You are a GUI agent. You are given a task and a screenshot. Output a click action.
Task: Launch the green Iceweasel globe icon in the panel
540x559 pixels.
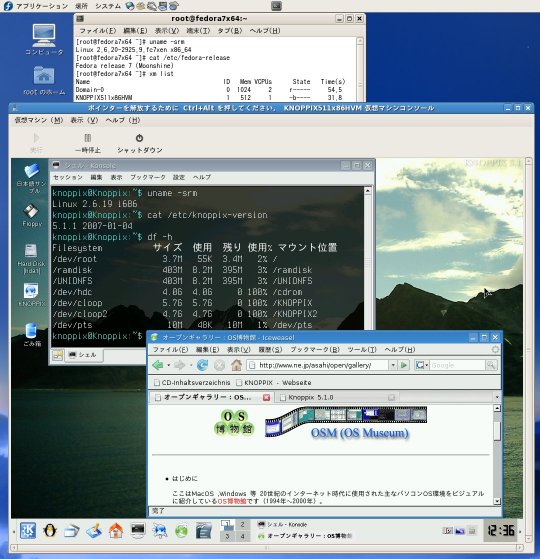(181, 531)
